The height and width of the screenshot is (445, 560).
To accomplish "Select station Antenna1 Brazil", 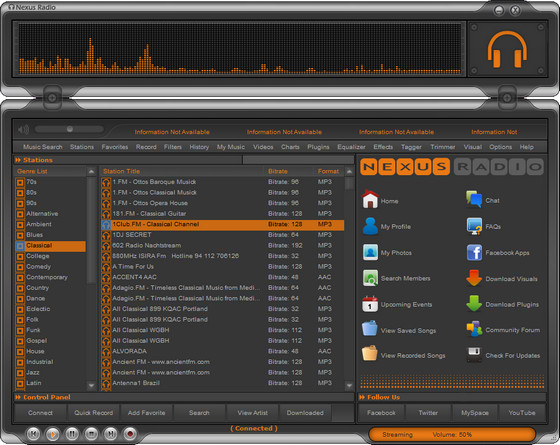I will (222, 383).
